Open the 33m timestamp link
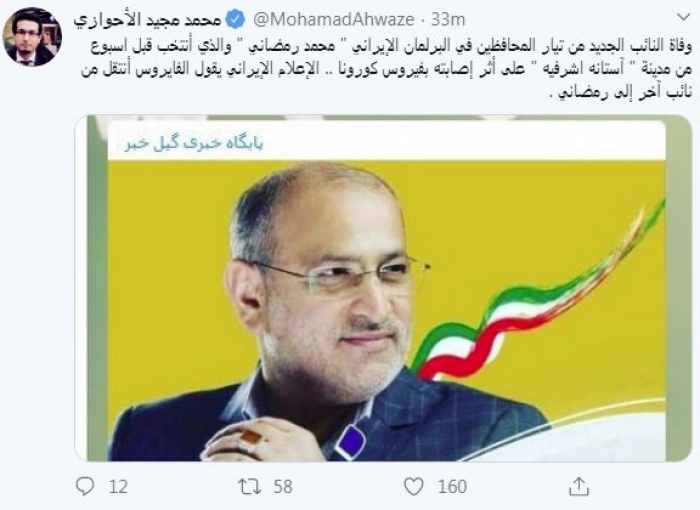Image resolution: width=700 pixels, height=510 pixels. tap(447, 20)
